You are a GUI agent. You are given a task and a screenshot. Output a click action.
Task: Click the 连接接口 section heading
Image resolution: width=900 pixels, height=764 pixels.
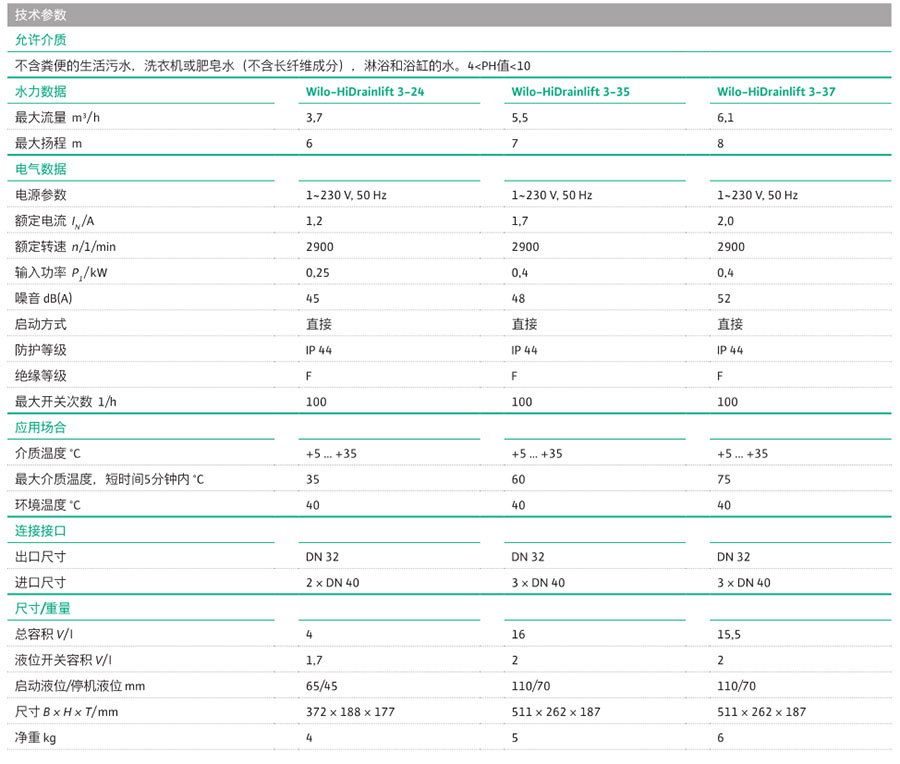pos(41,531)
